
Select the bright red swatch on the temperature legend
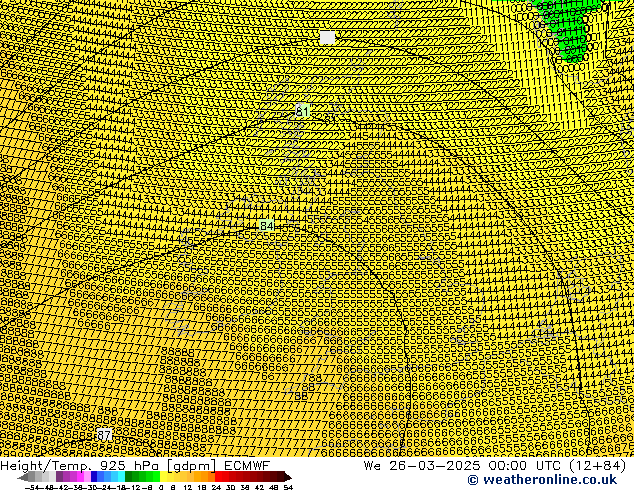point(218,476)
